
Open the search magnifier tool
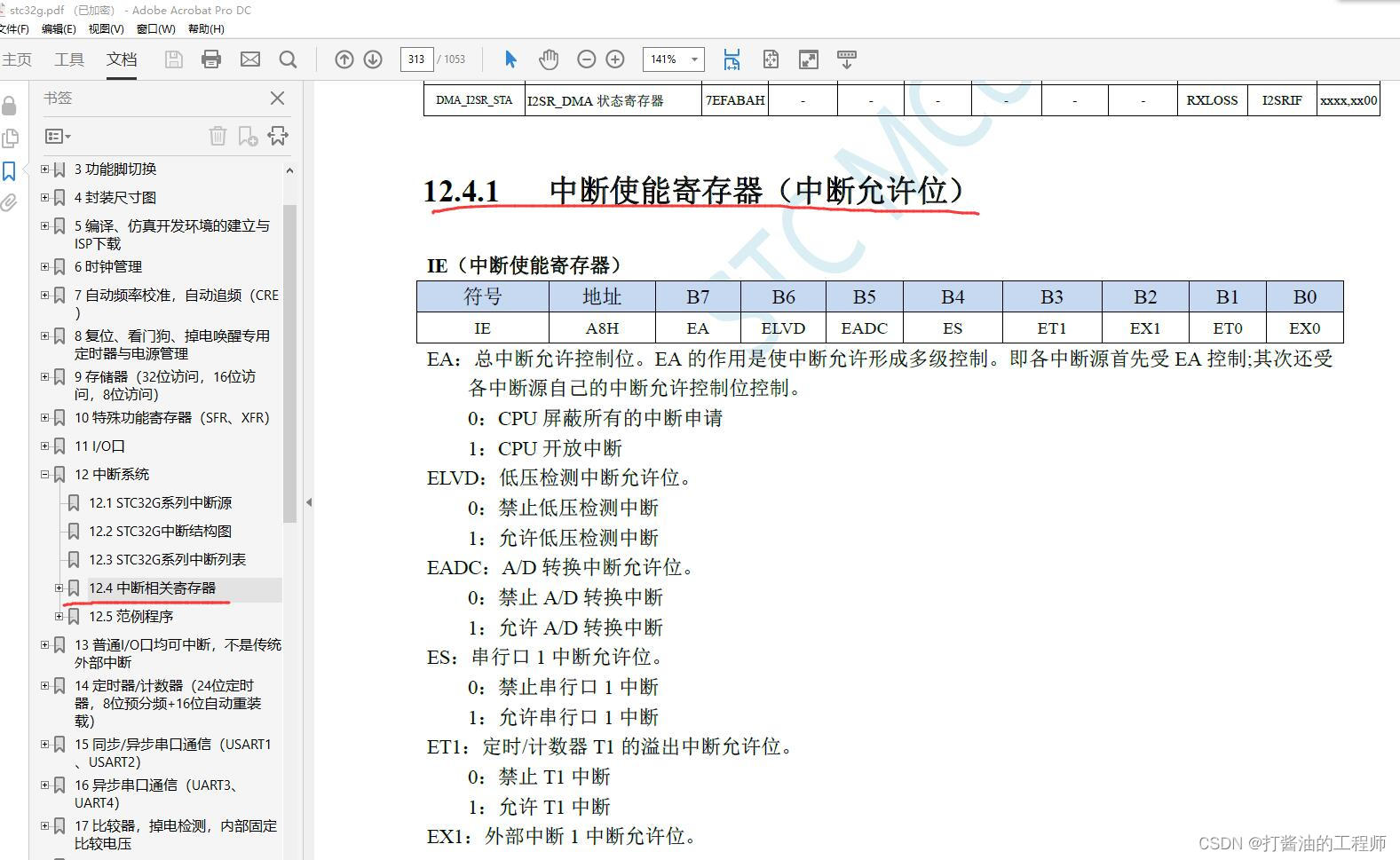[288, 59]
